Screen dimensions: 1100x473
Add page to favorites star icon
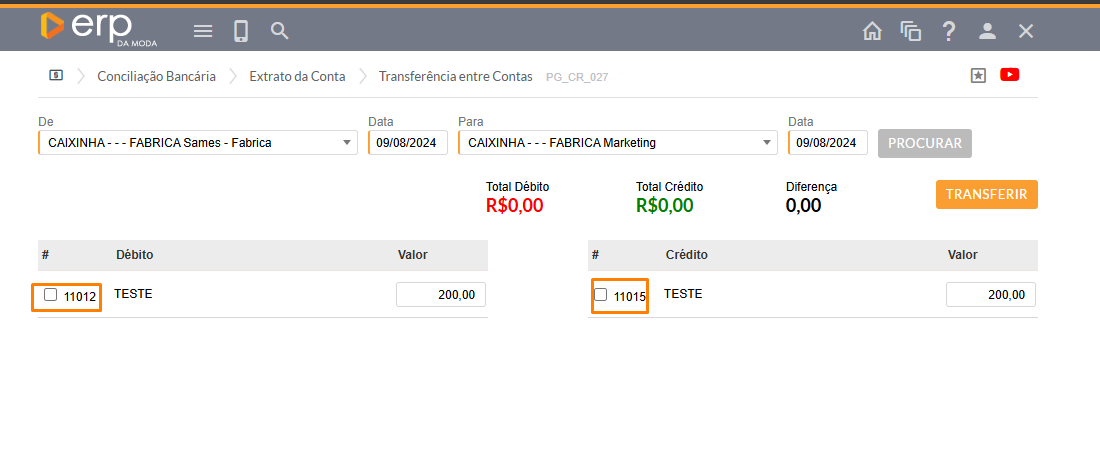(978, 76)
